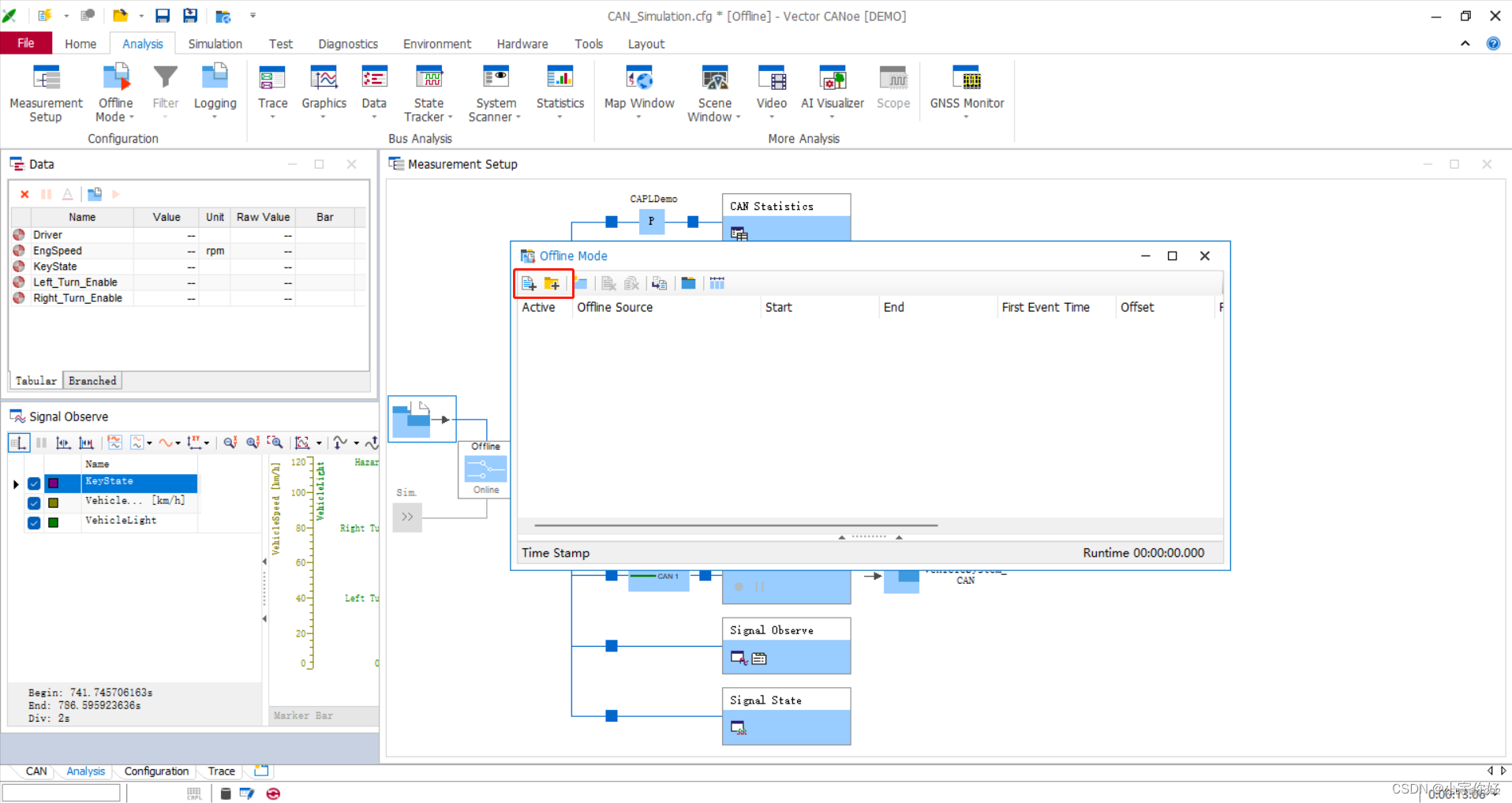Click the edit window icon in status bar
The height and width of the screenshot is (803, 1512).
pos(247,793)
